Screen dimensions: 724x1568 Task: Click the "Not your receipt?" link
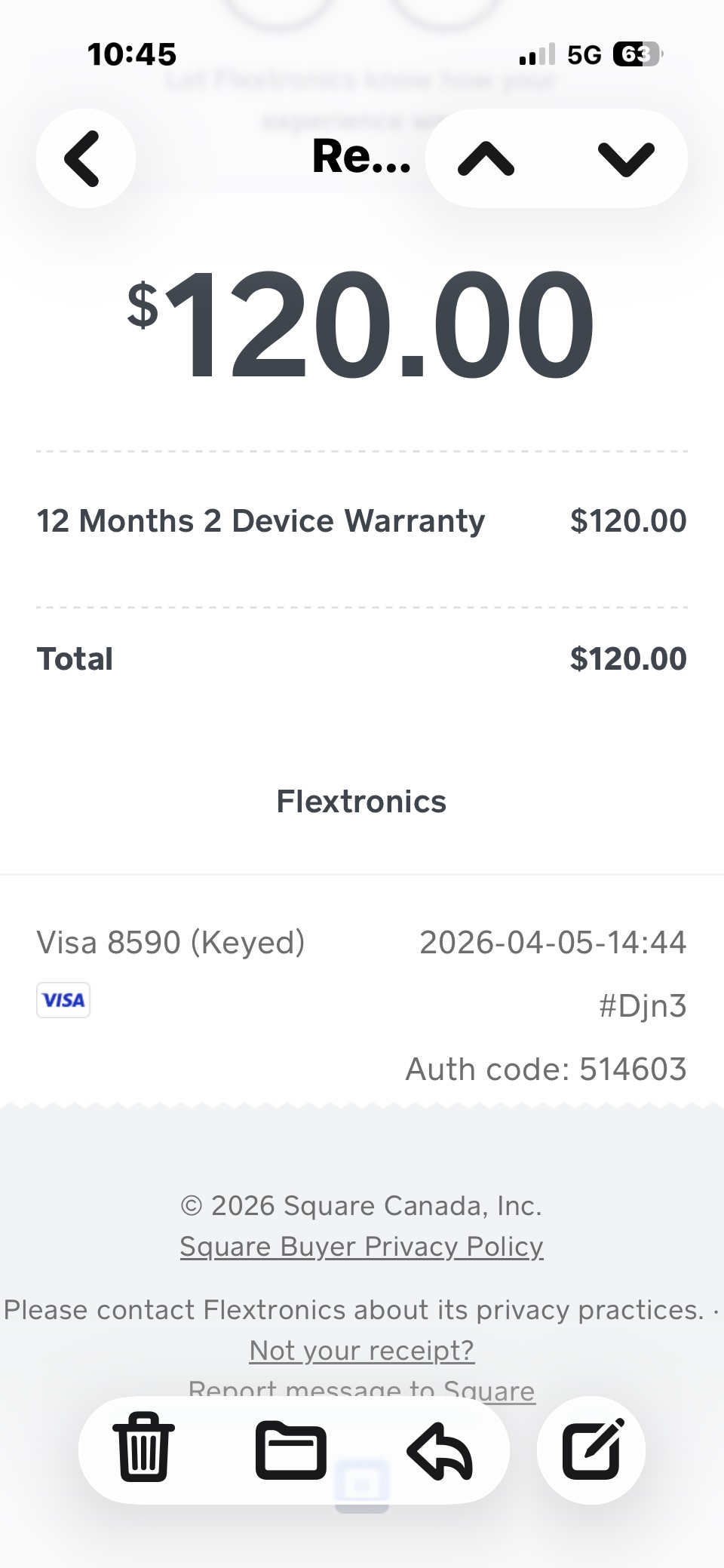[x=361, y=1350]
